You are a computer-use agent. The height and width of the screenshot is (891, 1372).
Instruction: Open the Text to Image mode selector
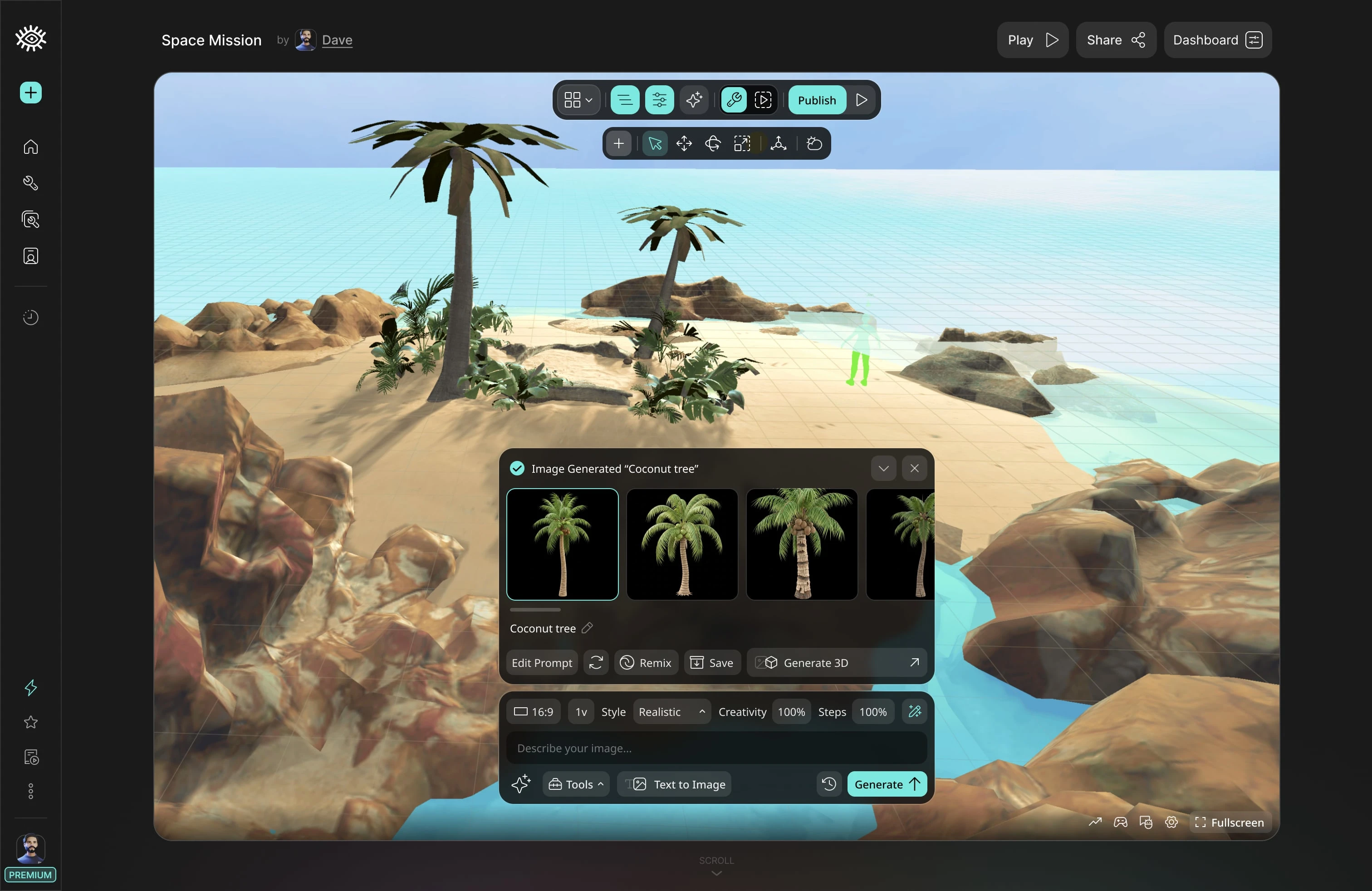pyautogui.click(x=675, y=784)
